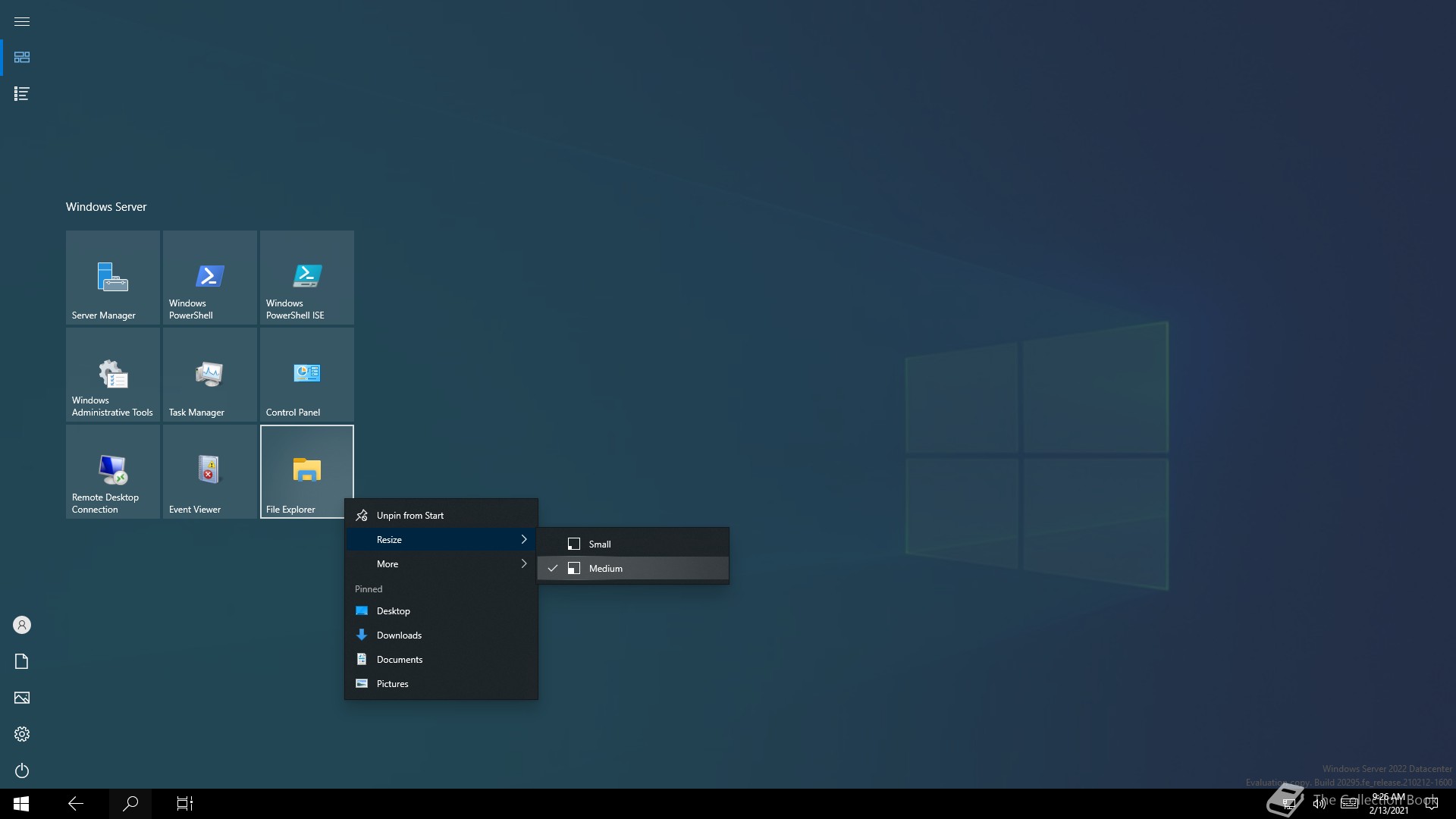Viewport: 1456px width, 819px height.
Task: Open the File Explorer tile
Action: pyautogui.click(x=307, y=472)
